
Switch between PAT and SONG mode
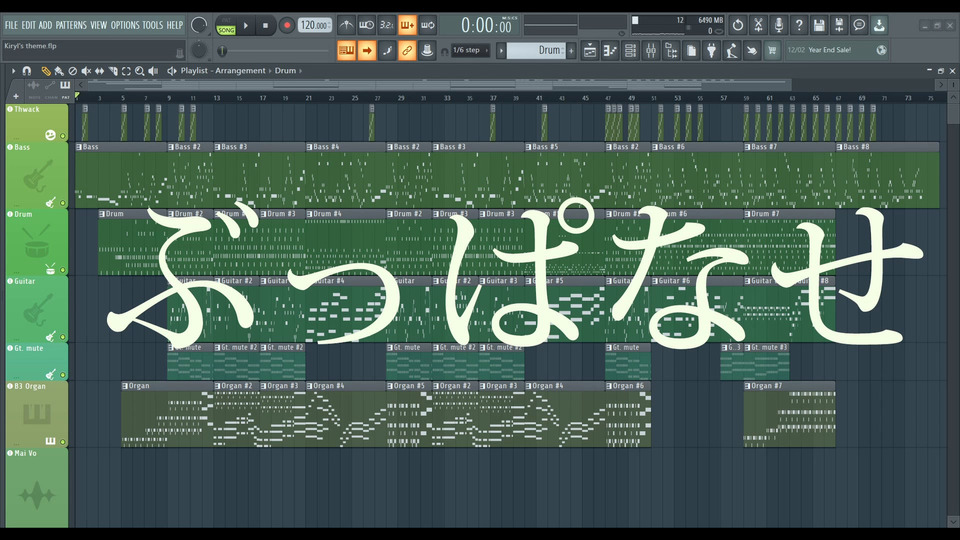click(226, 26)
